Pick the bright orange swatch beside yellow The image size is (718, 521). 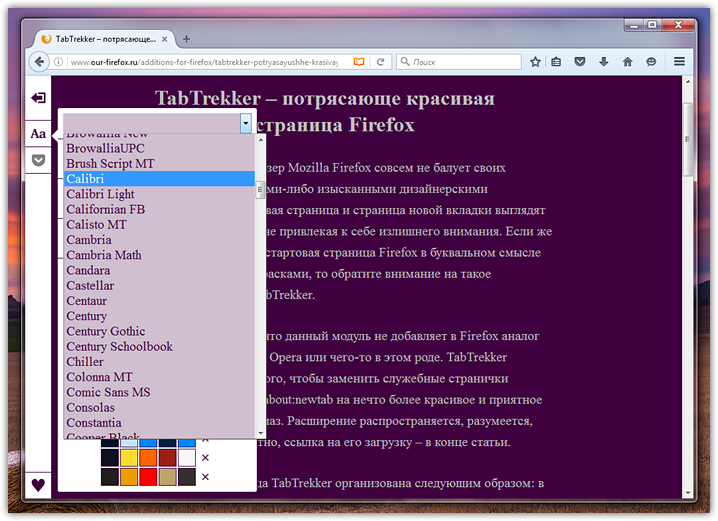148,458
